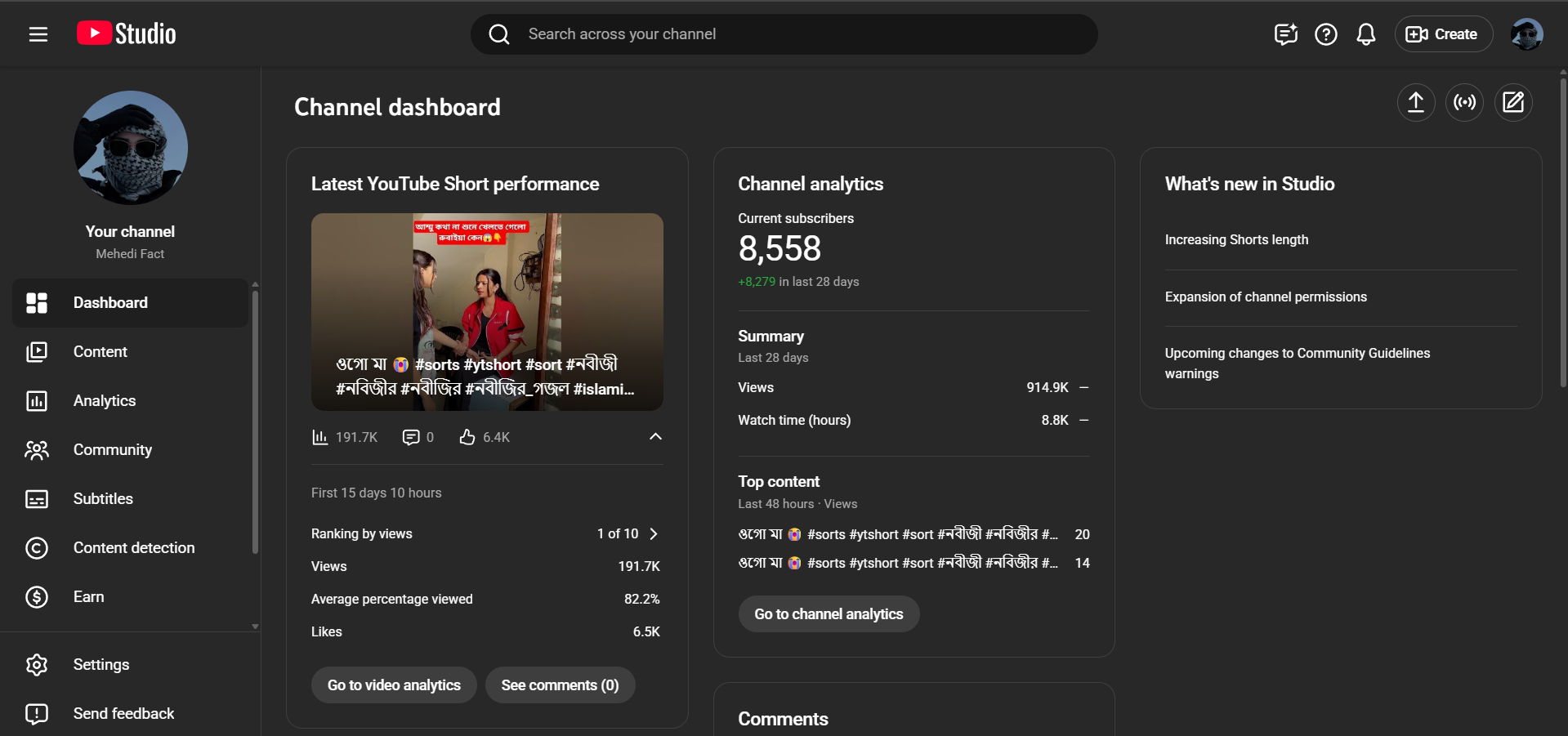
Task: Expand the Ranking by views arrow
Action: point(653,533)
